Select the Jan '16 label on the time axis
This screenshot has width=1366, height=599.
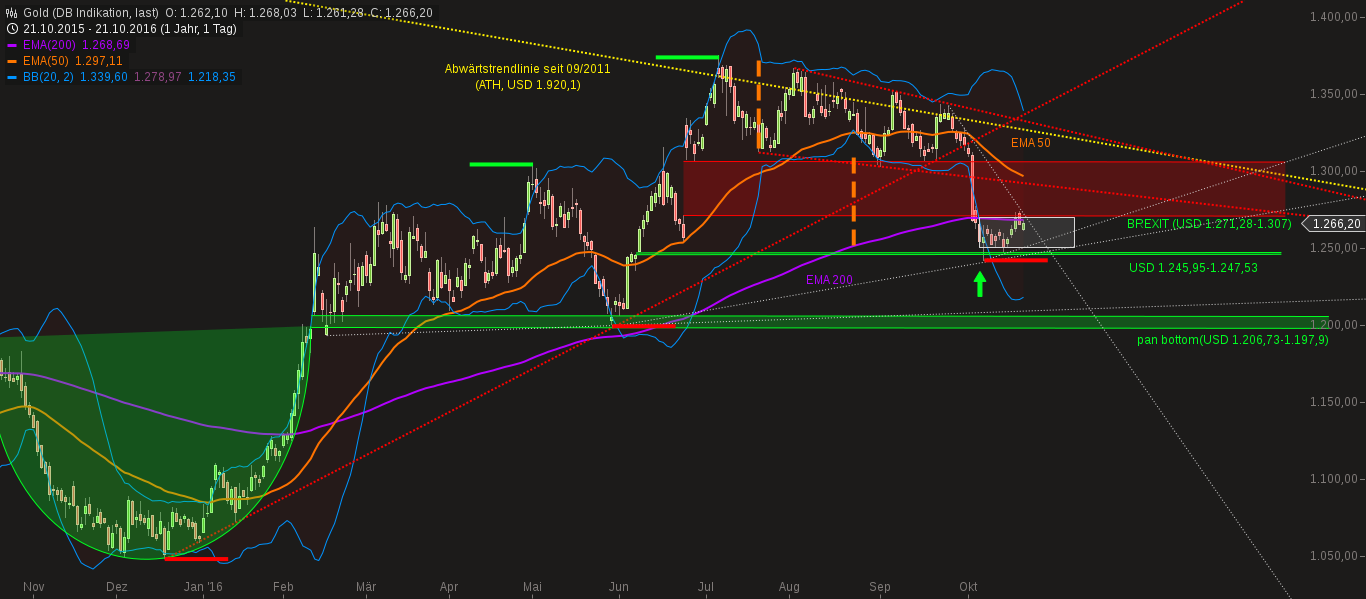(204, 587)
